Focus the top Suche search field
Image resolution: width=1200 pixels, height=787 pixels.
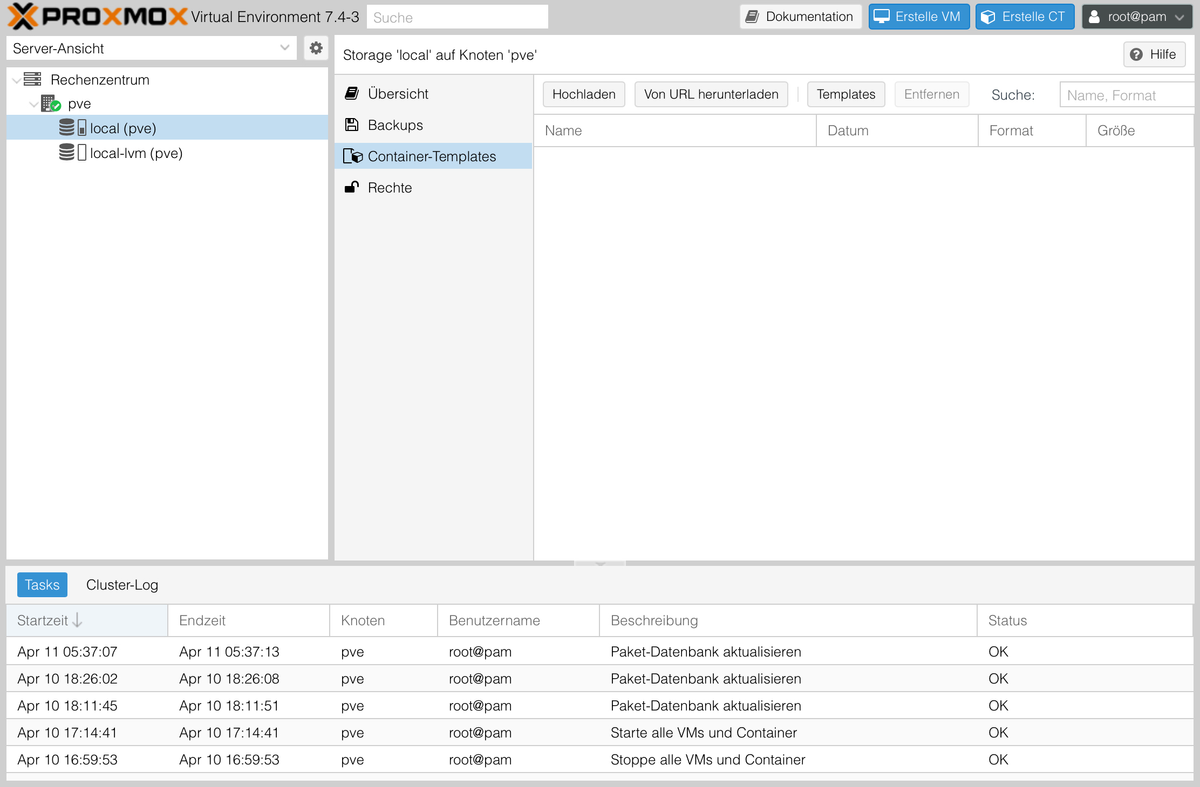point(457,17)
